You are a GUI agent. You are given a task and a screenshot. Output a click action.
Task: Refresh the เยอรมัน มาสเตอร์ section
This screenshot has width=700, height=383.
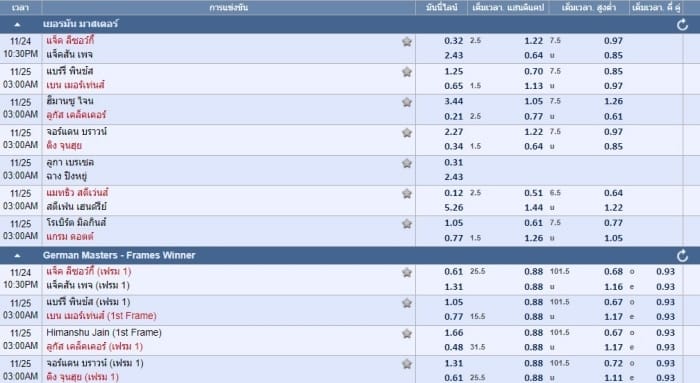tap(682, 25)
